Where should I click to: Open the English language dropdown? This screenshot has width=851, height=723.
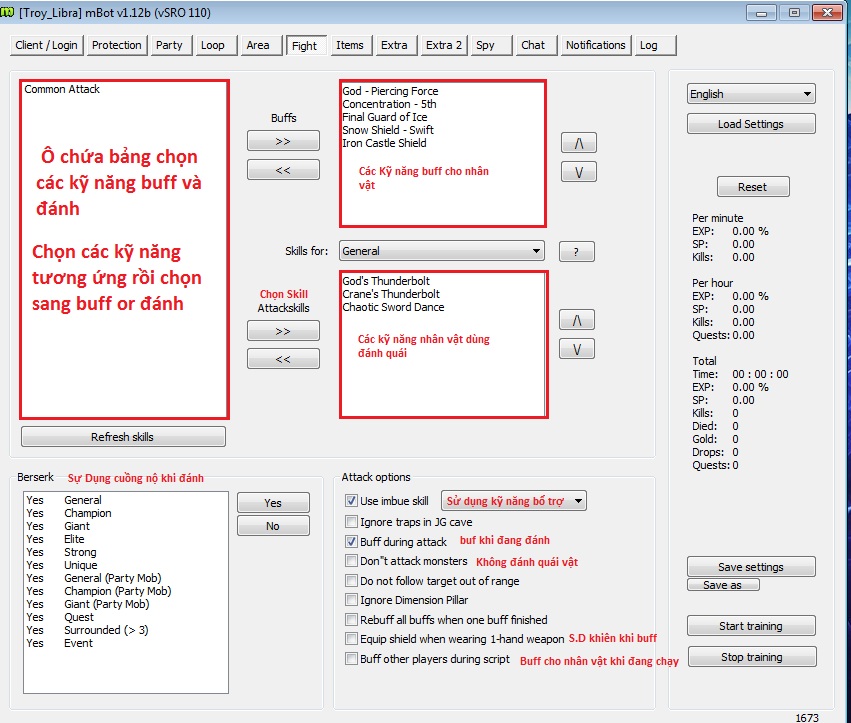click(751, 94)
